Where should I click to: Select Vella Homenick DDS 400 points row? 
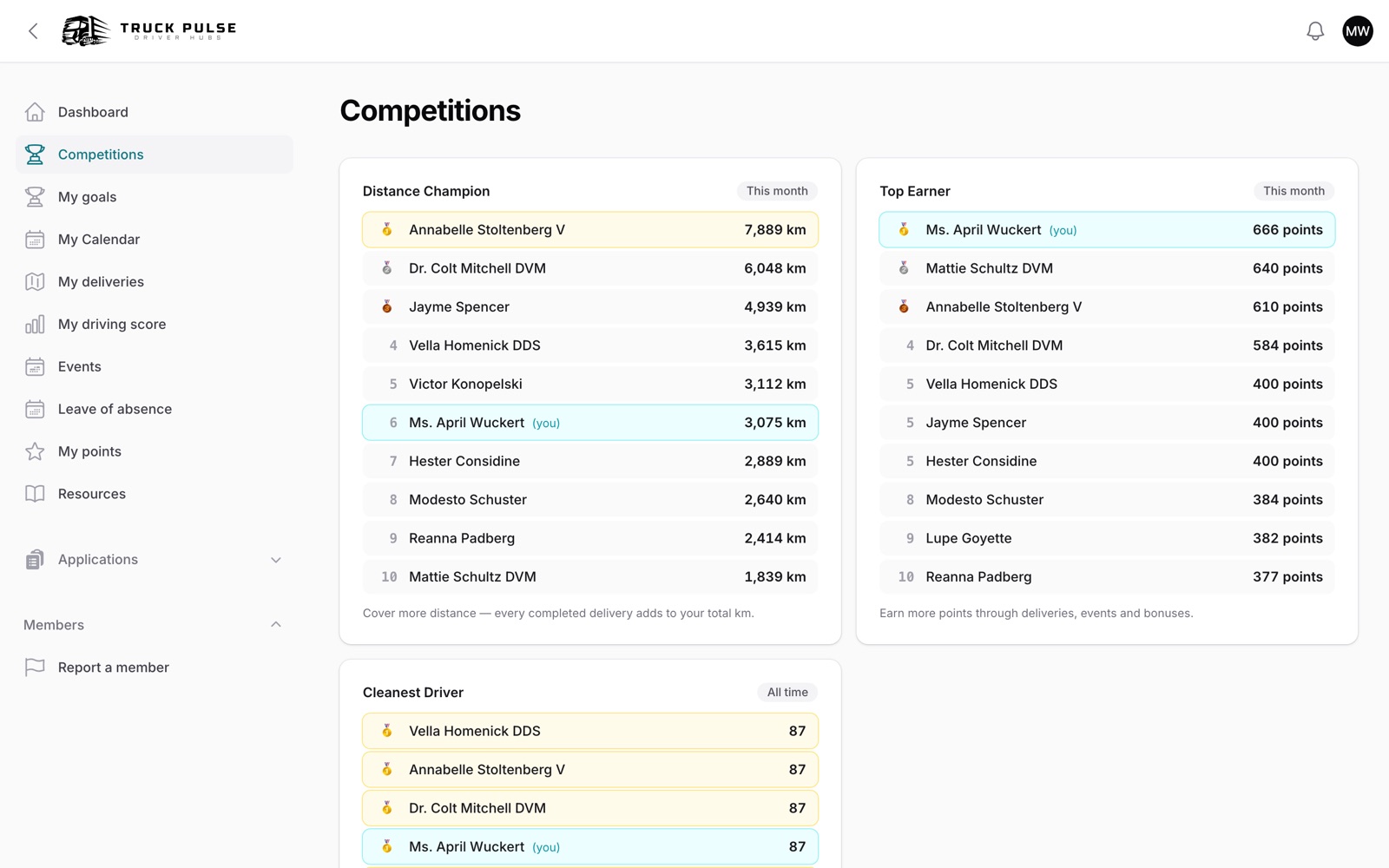1107,384
